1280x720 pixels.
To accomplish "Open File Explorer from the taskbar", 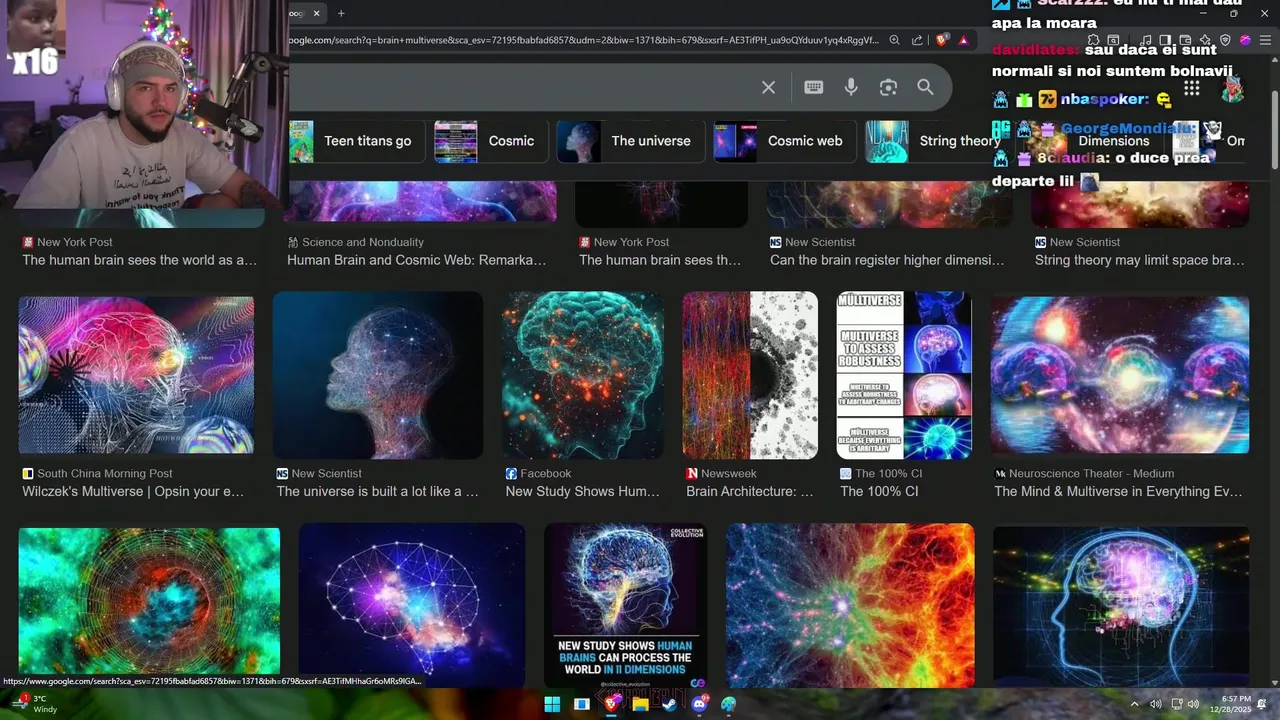I will [x=640, y=704].
